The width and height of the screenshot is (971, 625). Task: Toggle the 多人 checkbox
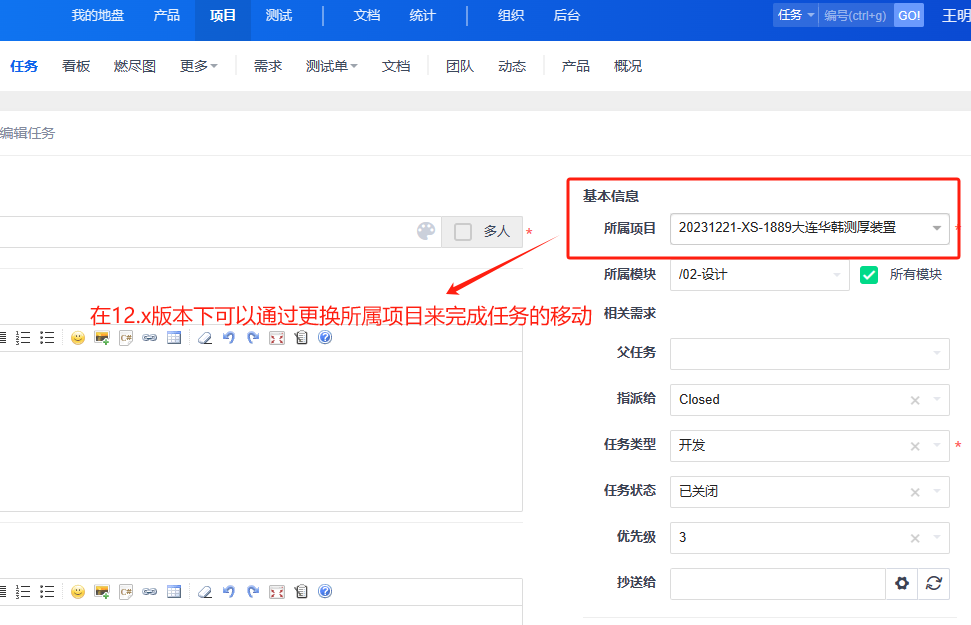463,232
